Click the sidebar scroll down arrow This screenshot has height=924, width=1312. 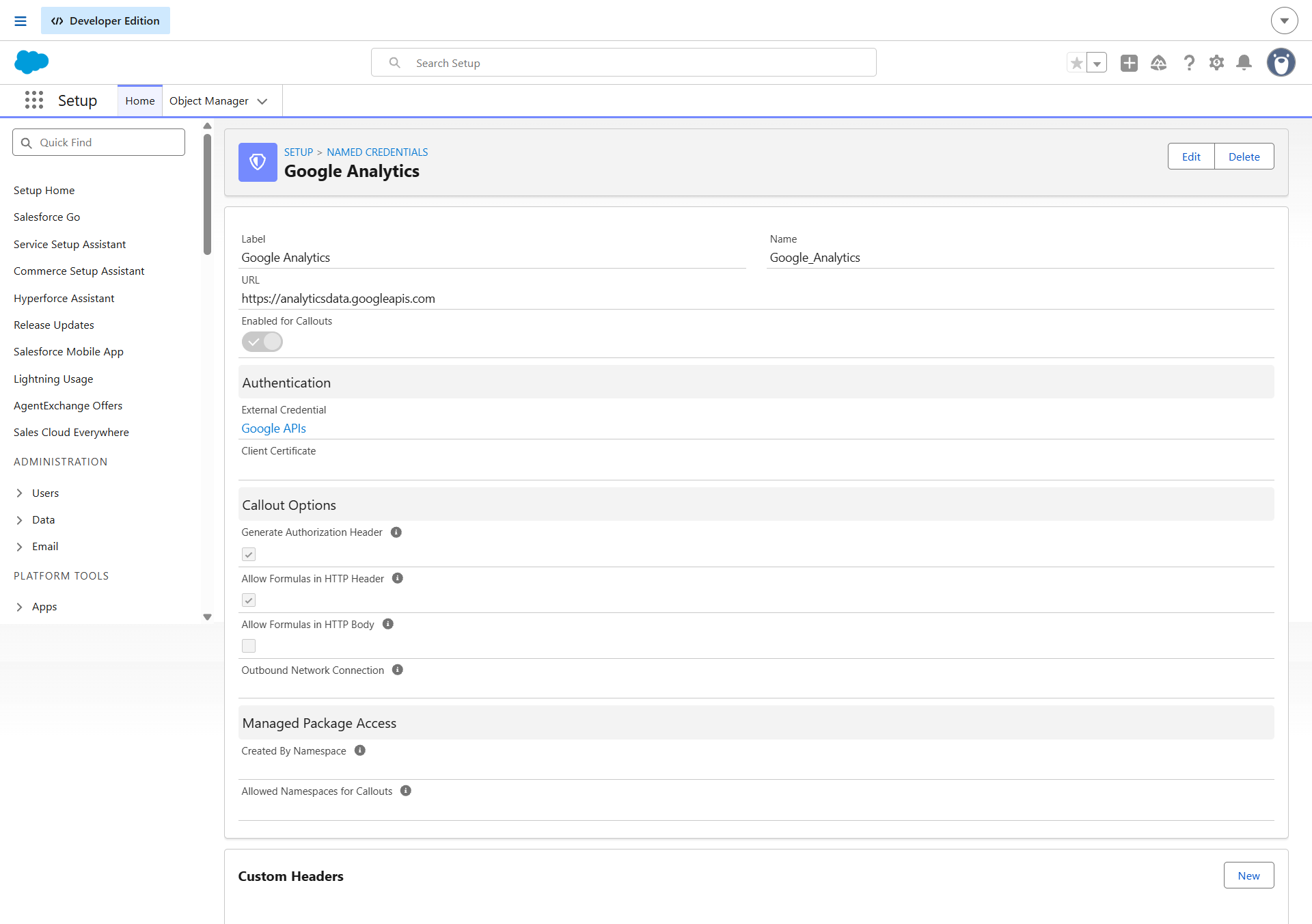point(207,617)
